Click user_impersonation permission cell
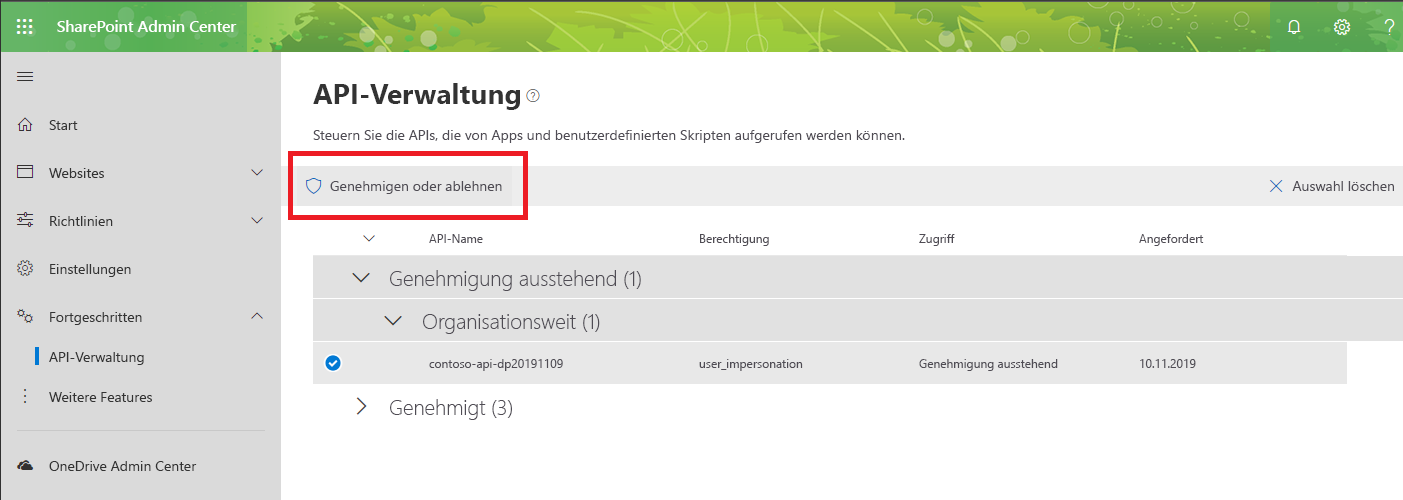1403x500 pixels. click(751, 364)
